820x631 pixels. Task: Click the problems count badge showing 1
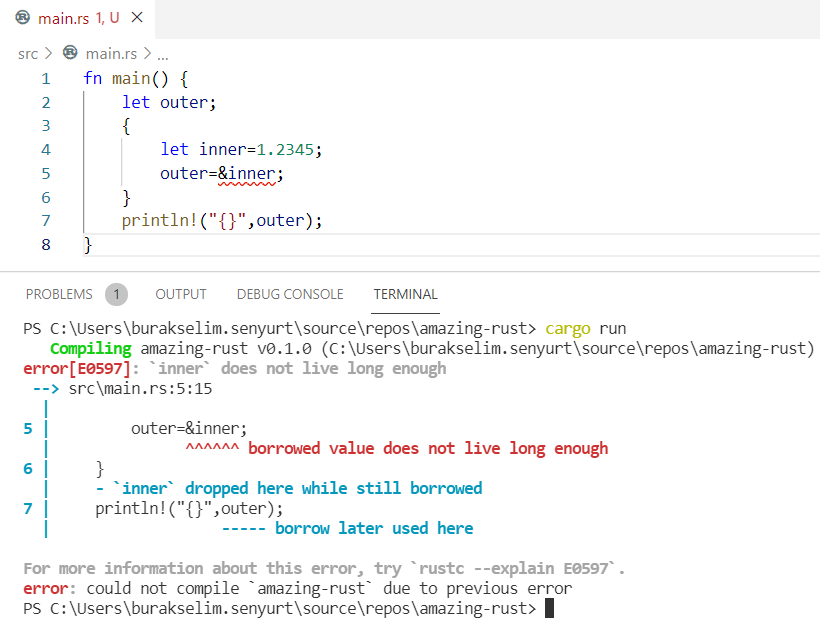pos(116,294)
